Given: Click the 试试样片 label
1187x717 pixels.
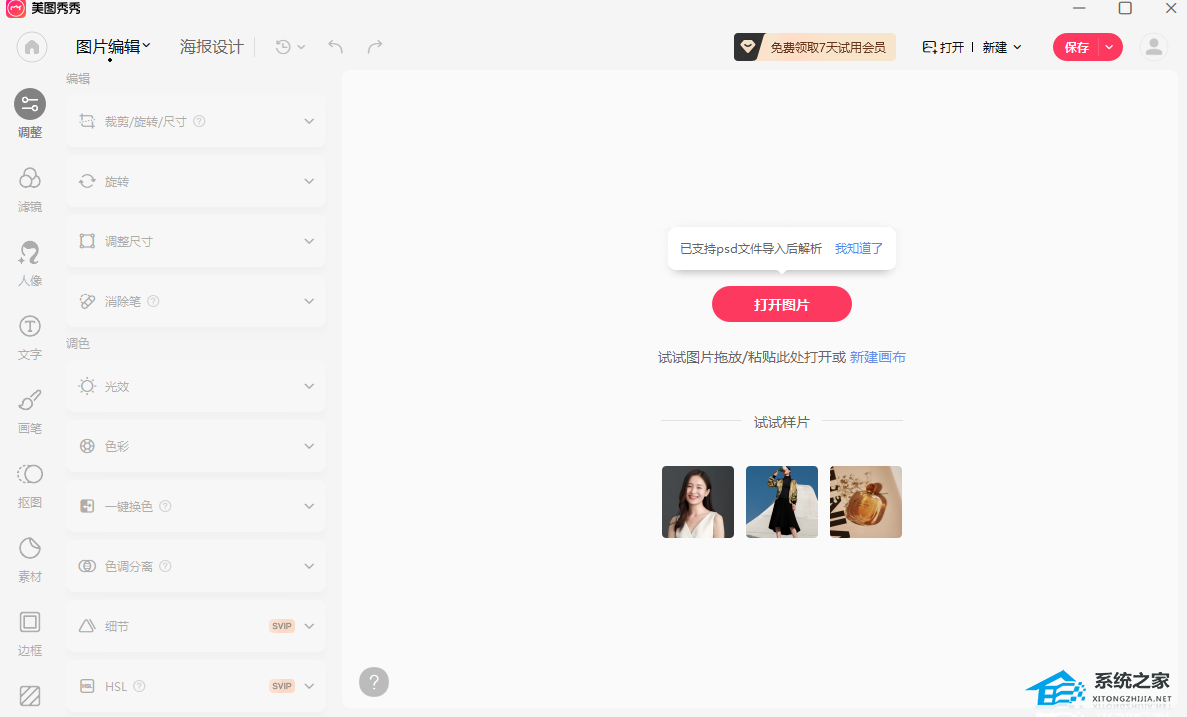Looking at the screenshot, I should click(781, 422).
